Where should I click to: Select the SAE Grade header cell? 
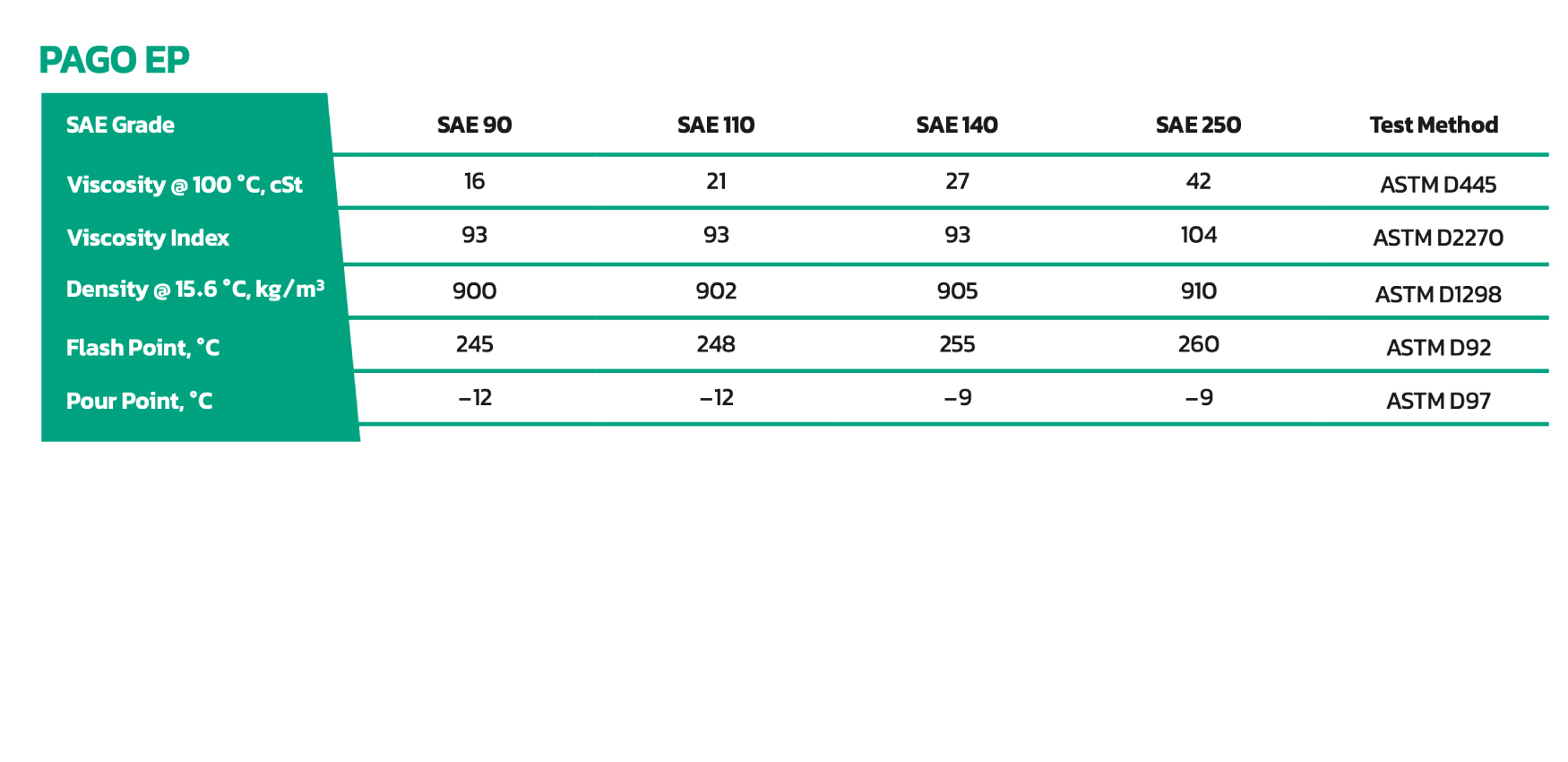pos(120,125)
